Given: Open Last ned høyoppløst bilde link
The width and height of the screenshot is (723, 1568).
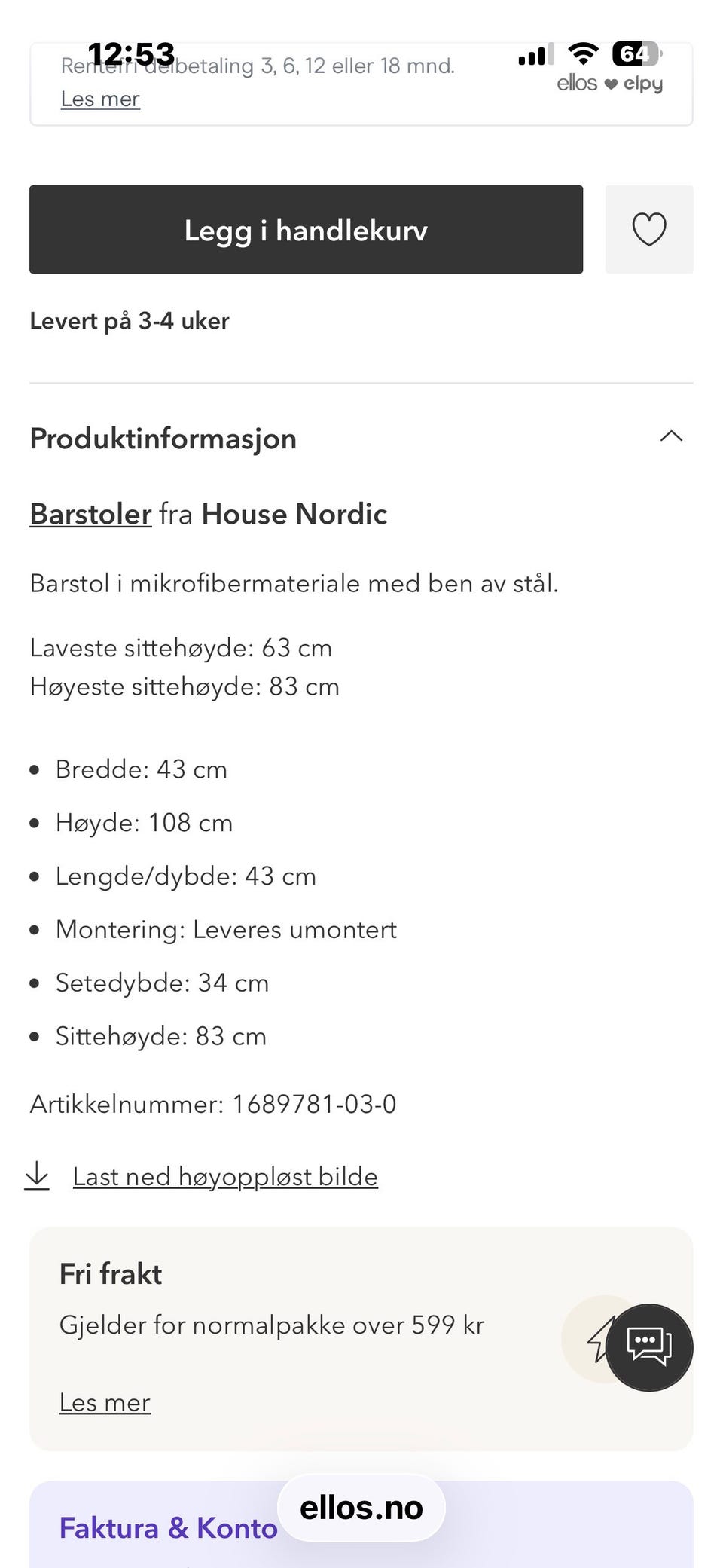Looking at the screenshot, I should tap(225, 1176).
